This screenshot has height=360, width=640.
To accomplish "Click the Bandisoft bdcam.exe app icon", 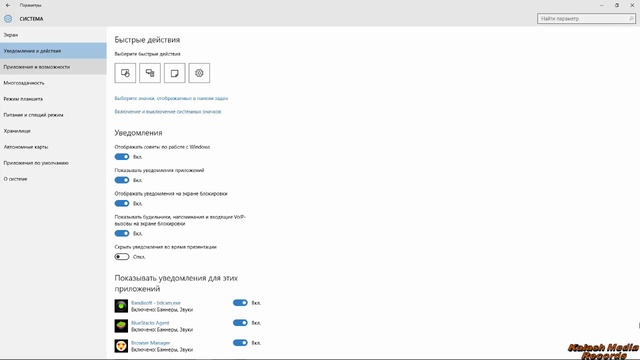I will [121, 306].
